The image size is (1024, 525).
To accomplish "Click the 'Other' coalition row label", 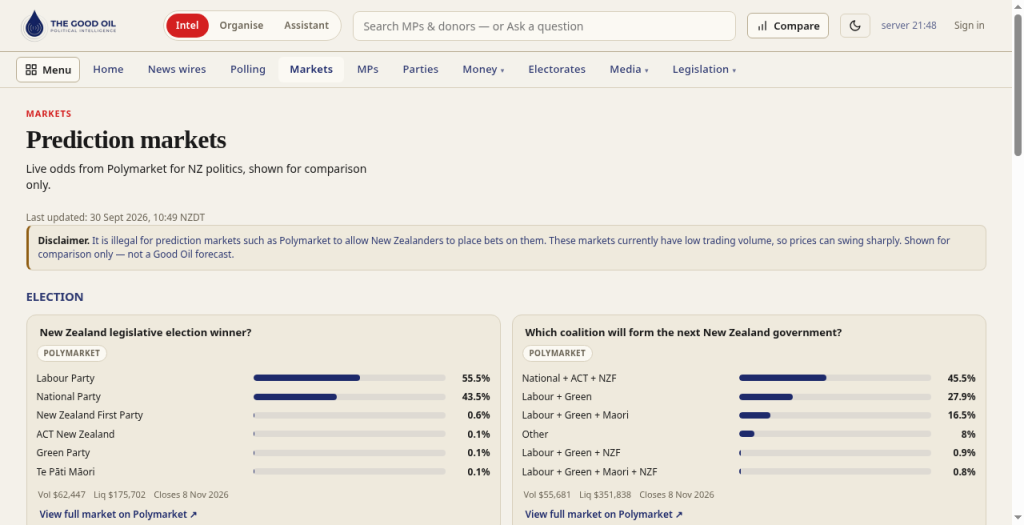I will (535, 434).
